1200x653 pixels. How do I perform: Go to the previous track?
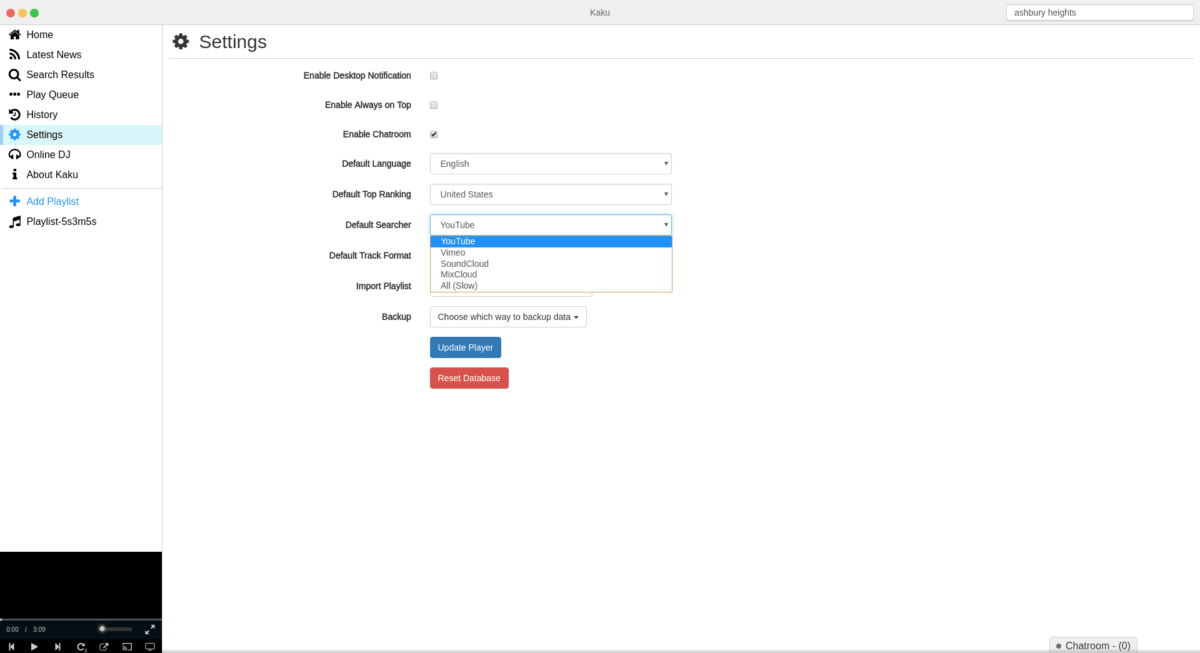(x=11, y=647)
